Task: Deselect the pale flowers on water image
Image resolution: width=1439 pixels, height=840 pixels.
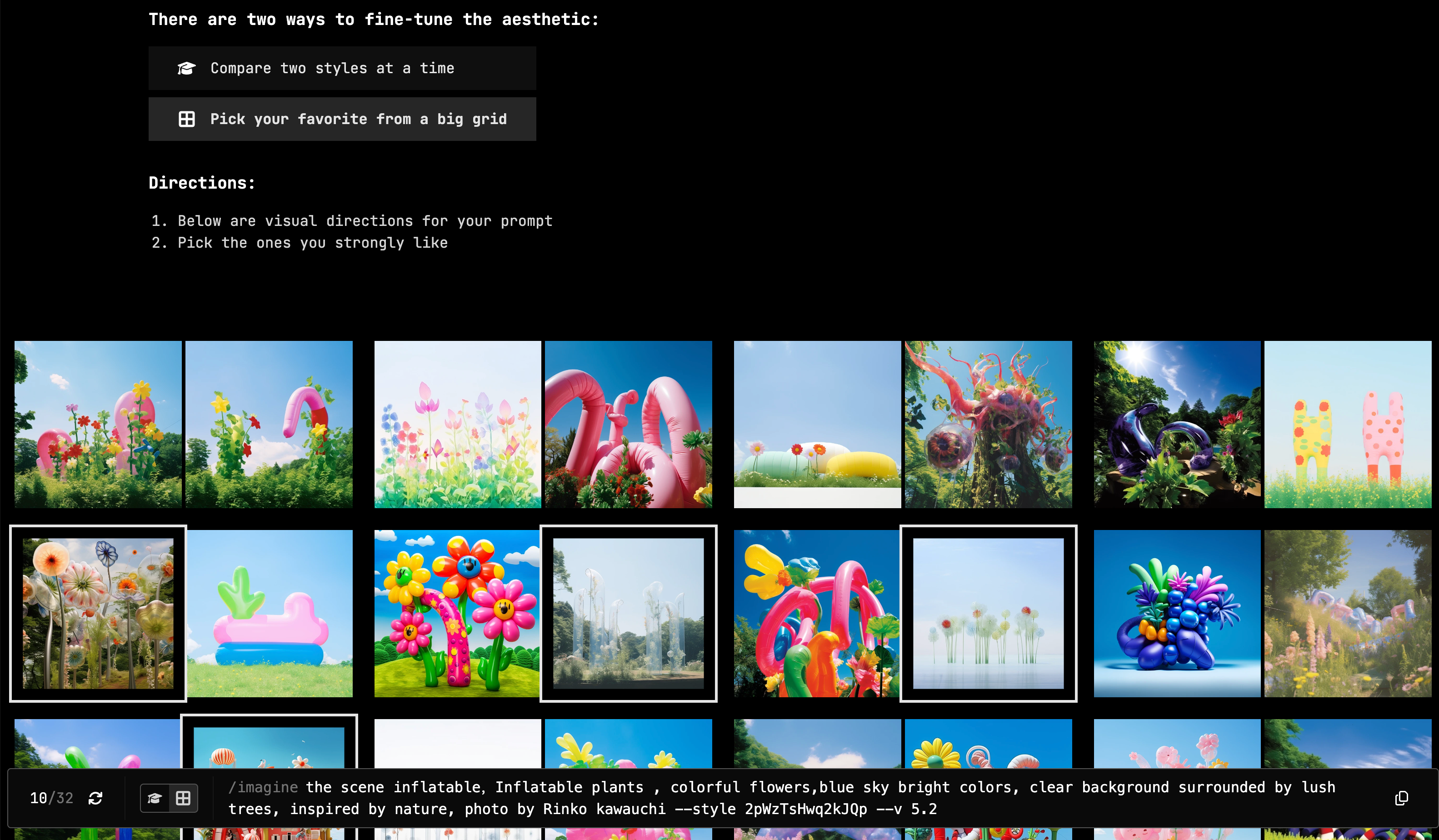Action: [x=988, y=613]
